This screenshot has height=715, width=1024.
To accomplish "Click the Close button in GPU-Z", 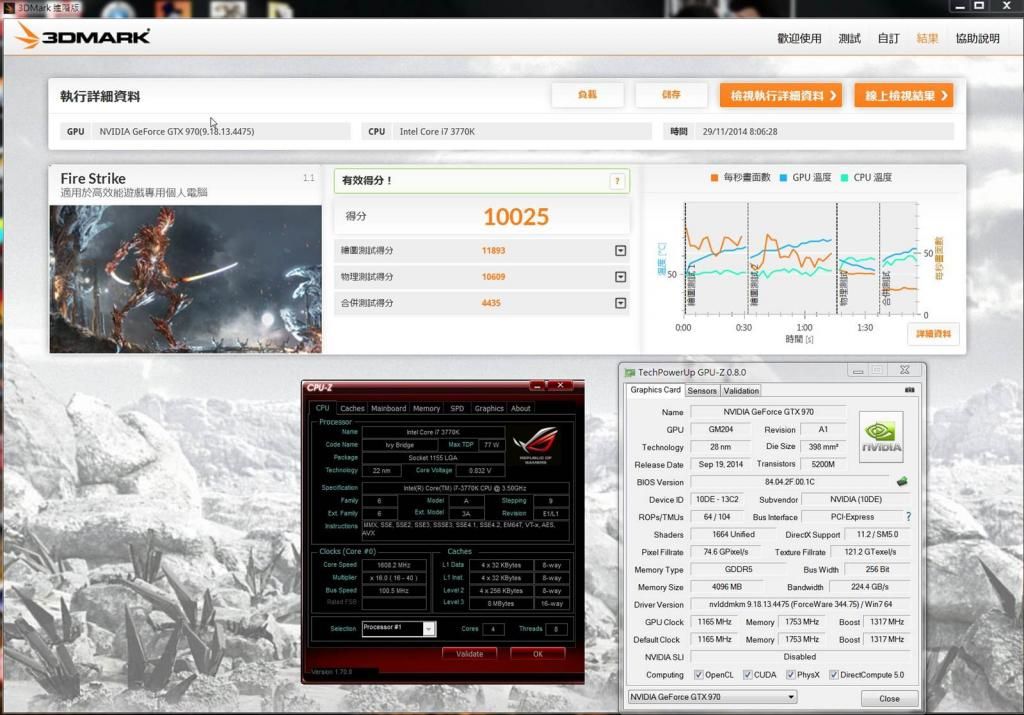I will (889, 699).
